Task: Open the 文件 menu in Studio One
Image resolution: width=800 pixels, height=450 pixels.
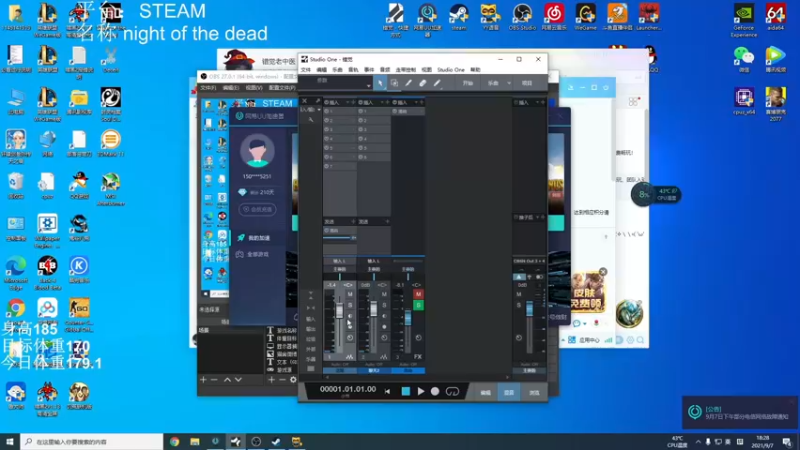Action: pos(306,70)
